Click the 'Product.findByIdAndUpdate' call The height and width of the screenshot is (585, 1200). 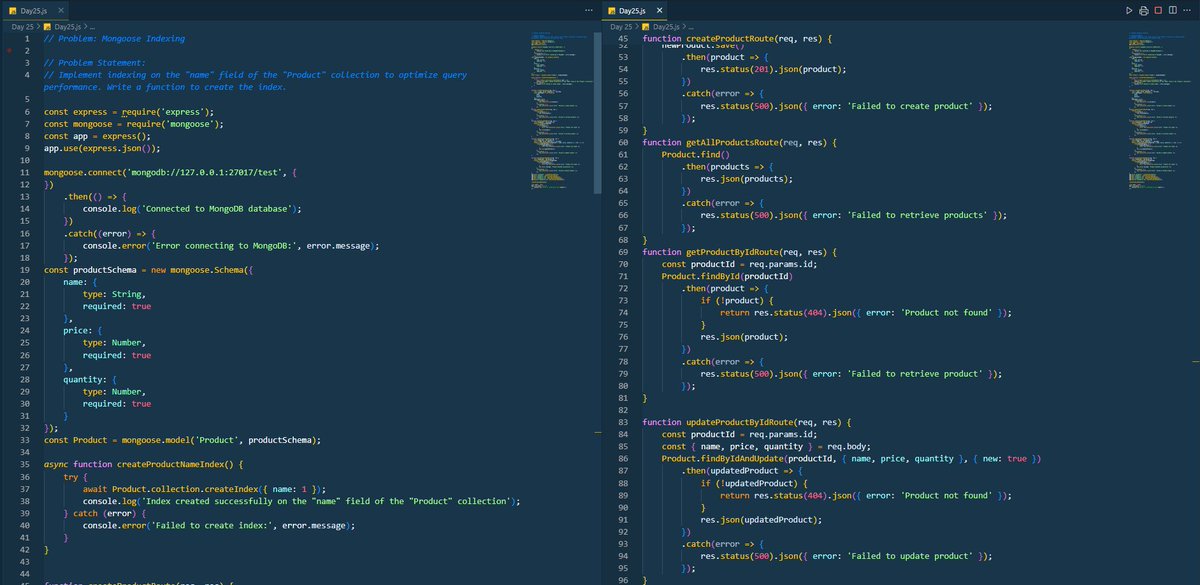point(724,458)
